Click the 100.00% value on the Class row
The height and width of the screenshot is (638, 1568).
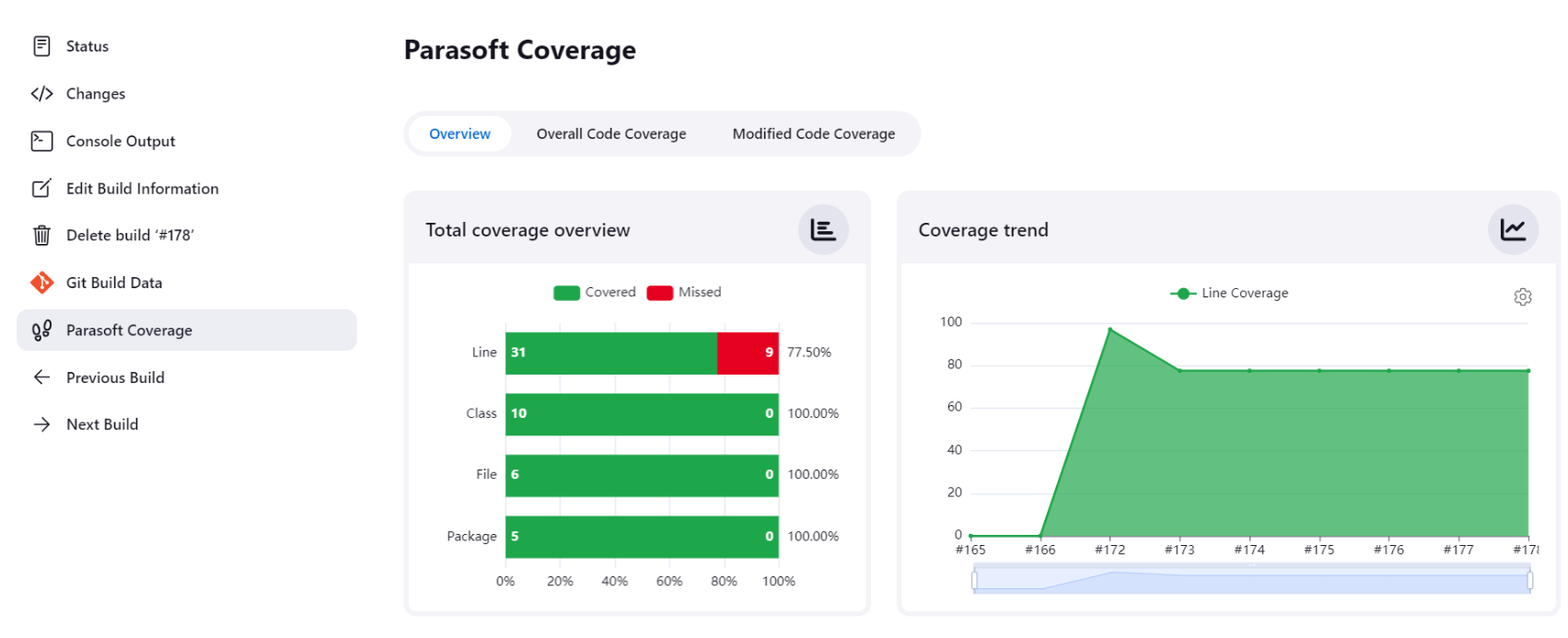tap(813, 413)
